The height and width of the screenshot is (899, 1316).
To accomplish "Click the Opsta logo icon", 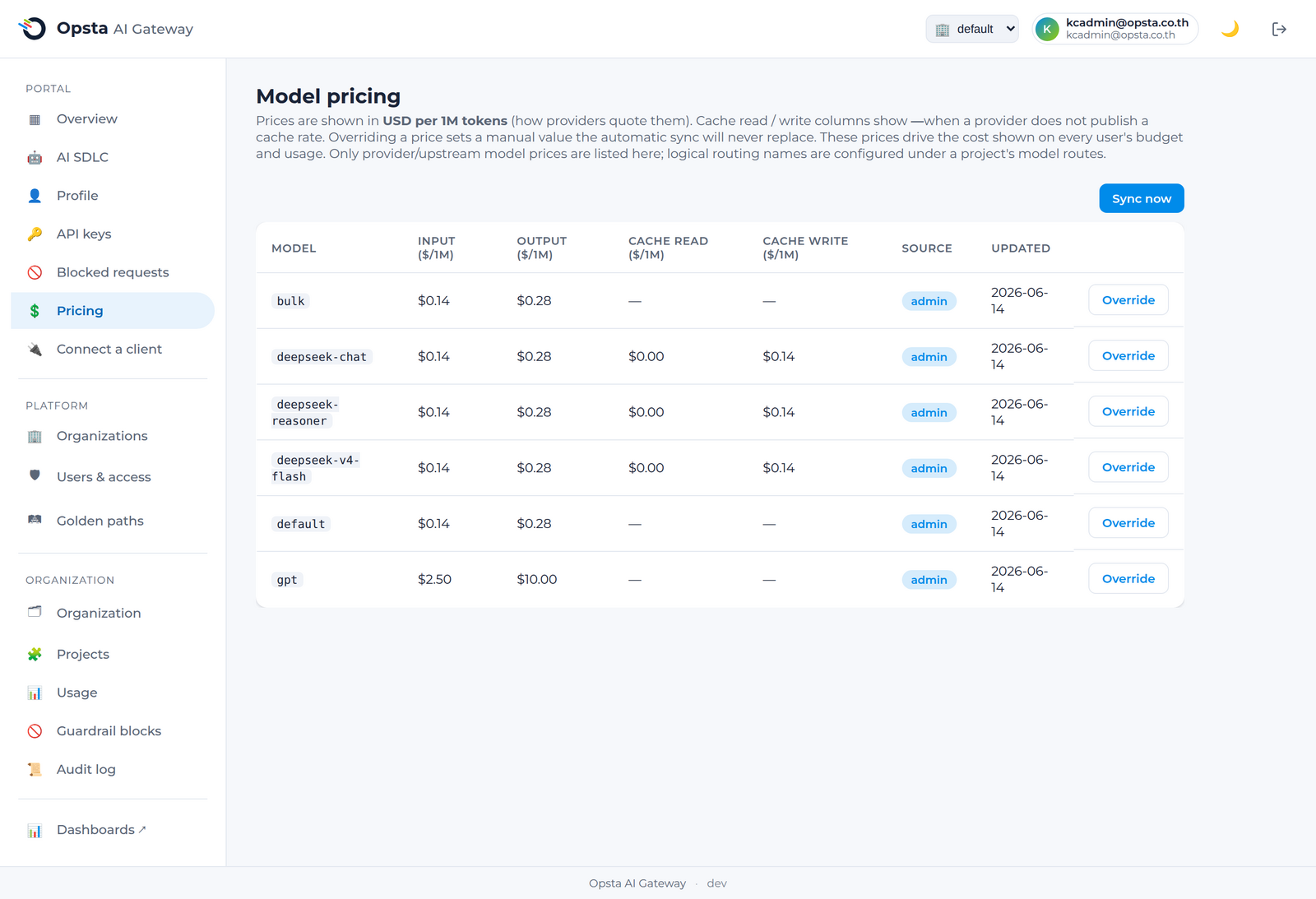I will (x=32, y=29).
